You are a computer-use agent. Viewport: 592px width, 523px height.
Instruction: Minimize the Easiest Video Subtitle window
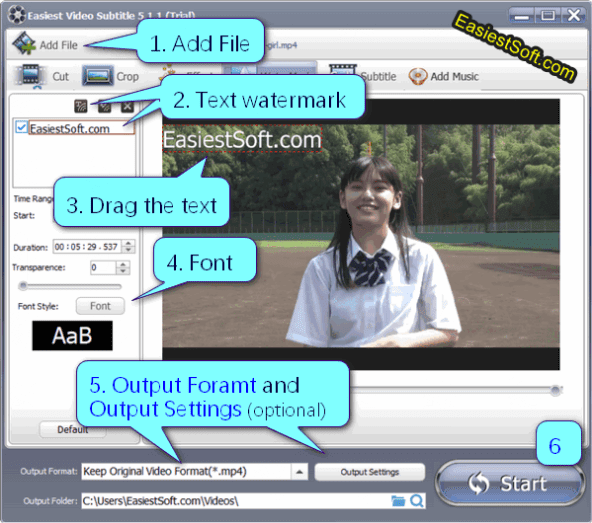click(521, 16)
